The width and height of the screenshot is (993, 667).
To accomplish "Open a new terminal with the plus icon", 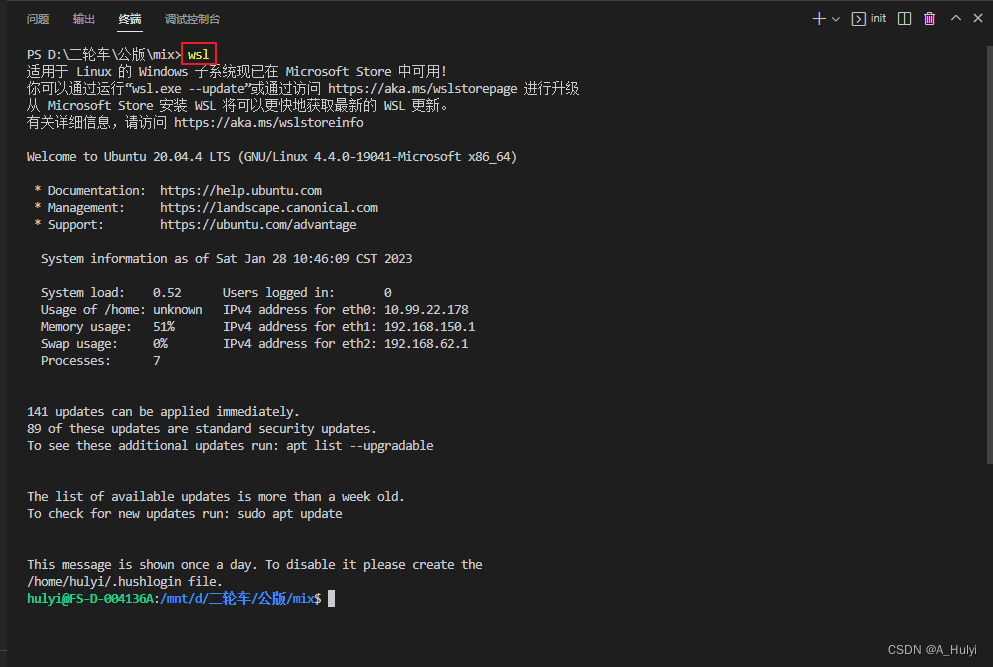I will (819, 17).
